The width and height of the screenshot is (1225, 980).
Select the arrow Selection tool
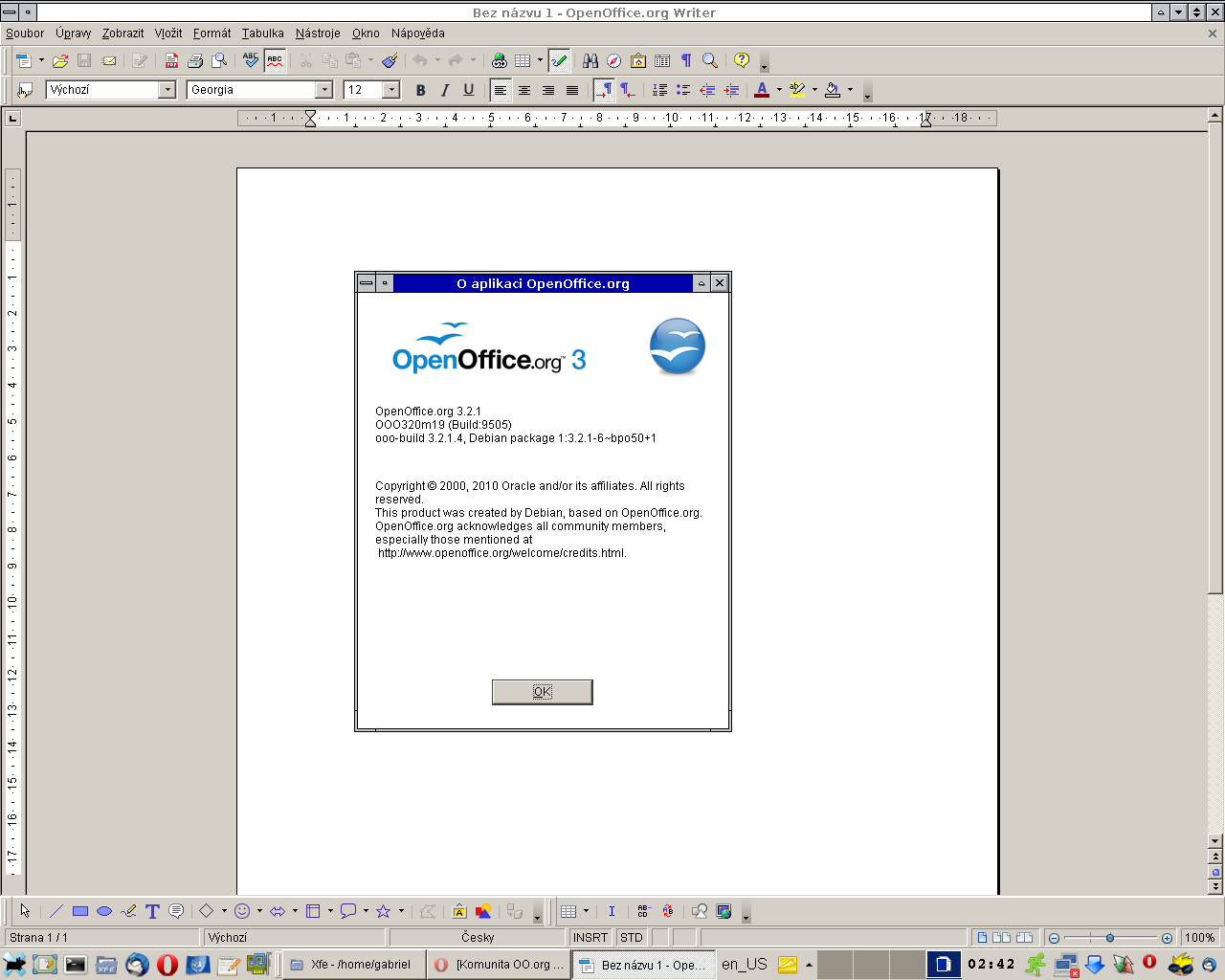pos(25,911)
